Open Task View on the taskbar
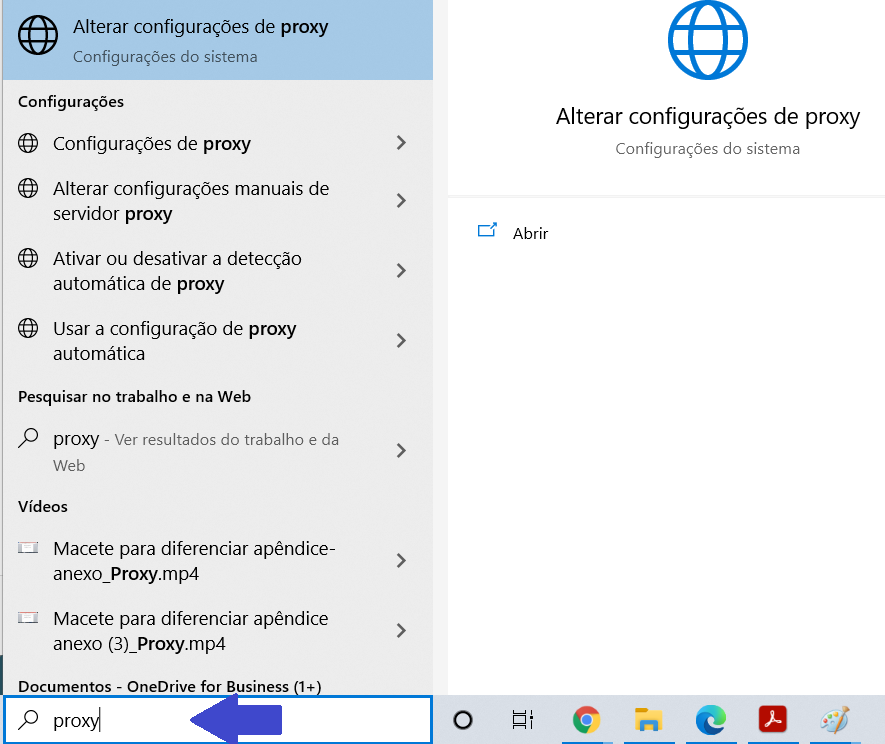 click(x=523, y=720)
